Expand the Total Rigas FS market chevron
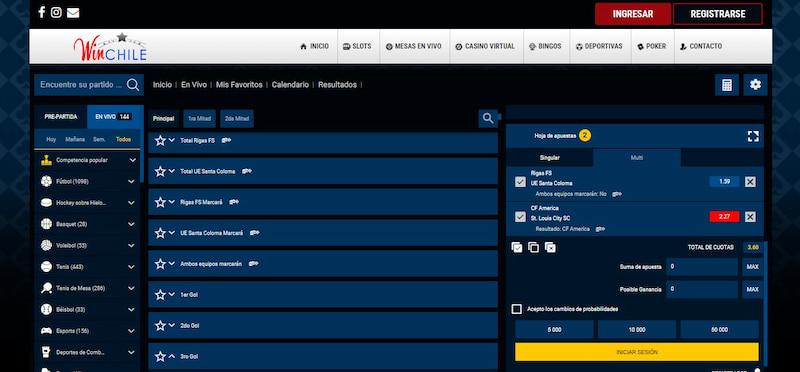This screenshot has height=372, width=800. tap(172, 140)
